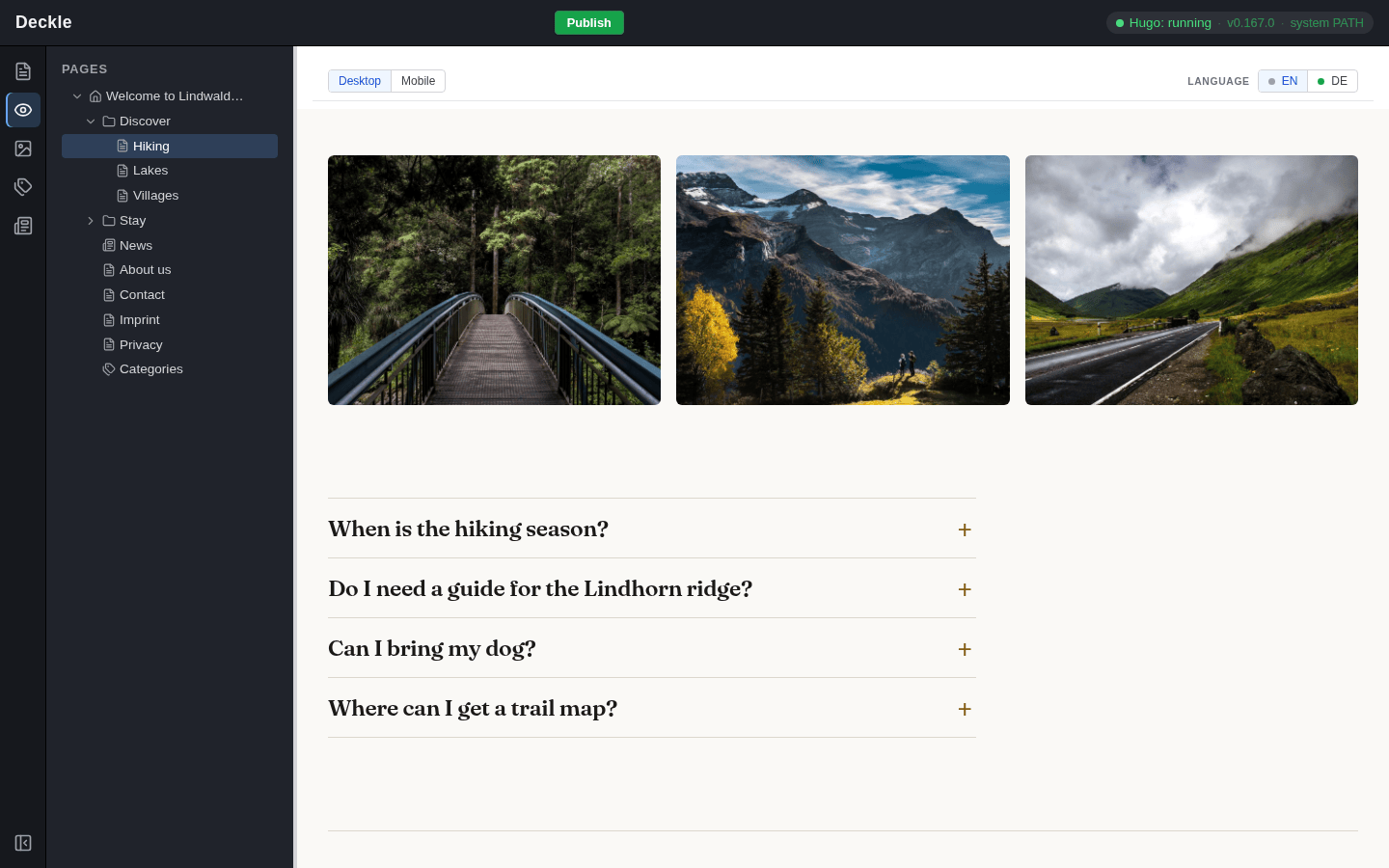Click the valley road photo

[x=1191, y=280]
